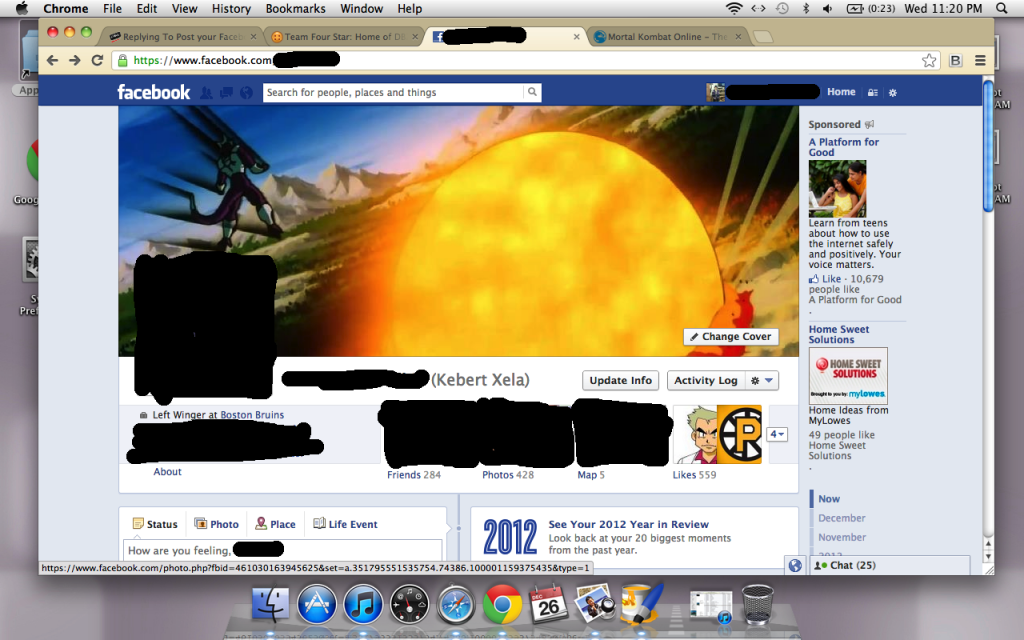Switch to Team Four Star tab

point(343,37)
